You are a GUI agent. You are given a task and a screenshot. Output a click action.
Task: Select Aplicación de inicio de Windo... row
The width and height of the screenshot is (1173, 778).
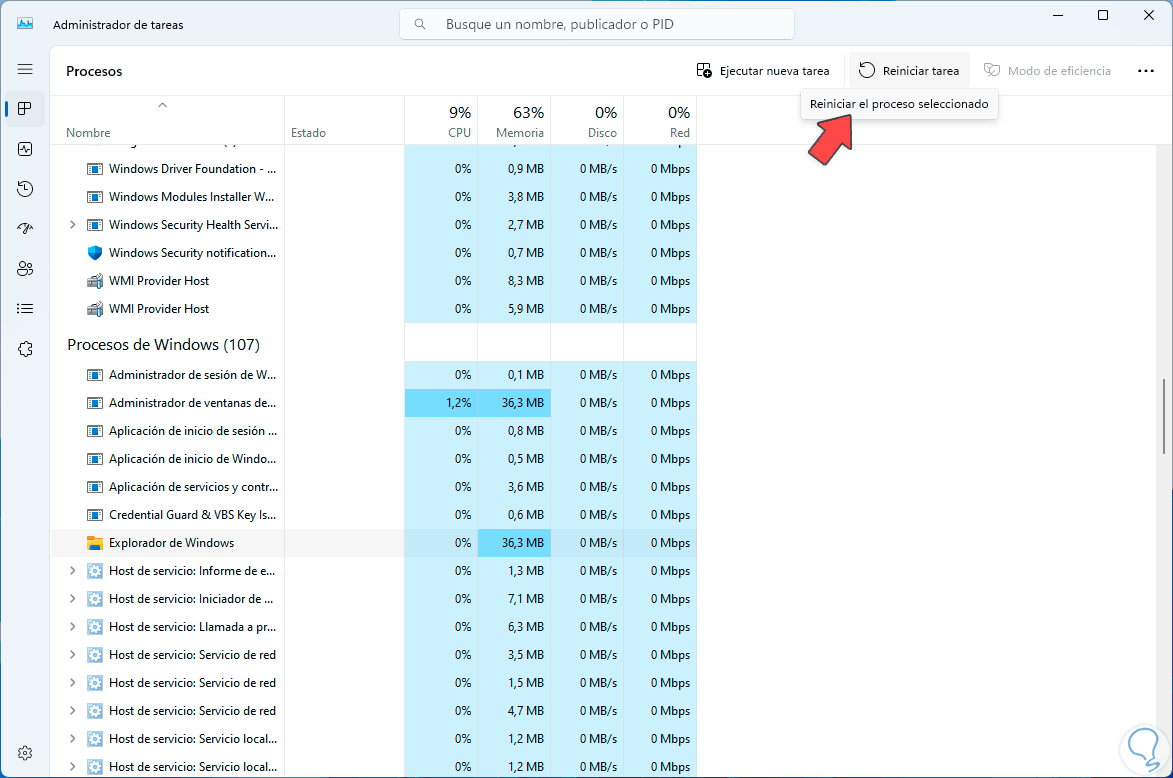coord(373,459)
